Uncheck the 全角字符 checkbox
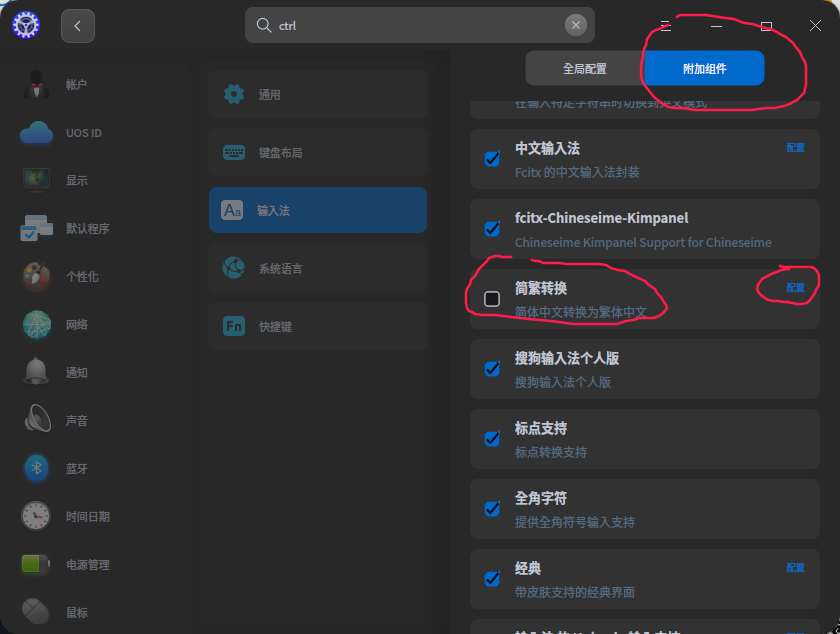Image resolution: width=840 pixels, height=634 pixels. click(x=492, y=509)
